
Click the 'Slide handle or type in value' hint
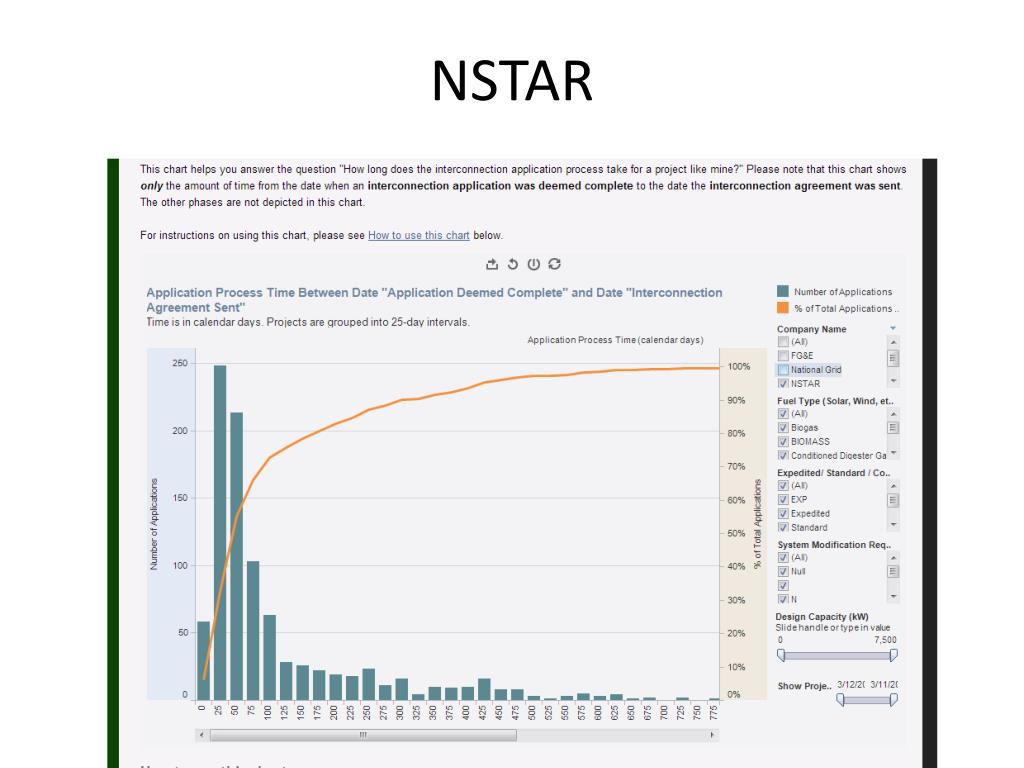click(x=833, y=628)
